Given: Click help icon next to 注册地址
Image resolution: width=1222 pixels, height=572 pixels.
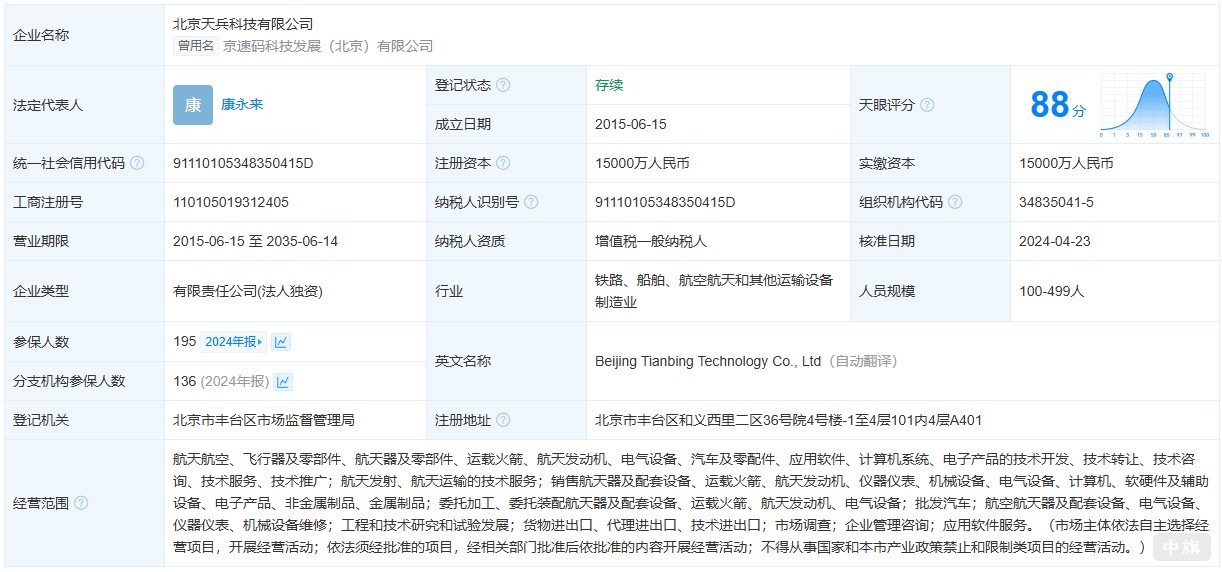Looking at the screenshot, I should [503, 420].
